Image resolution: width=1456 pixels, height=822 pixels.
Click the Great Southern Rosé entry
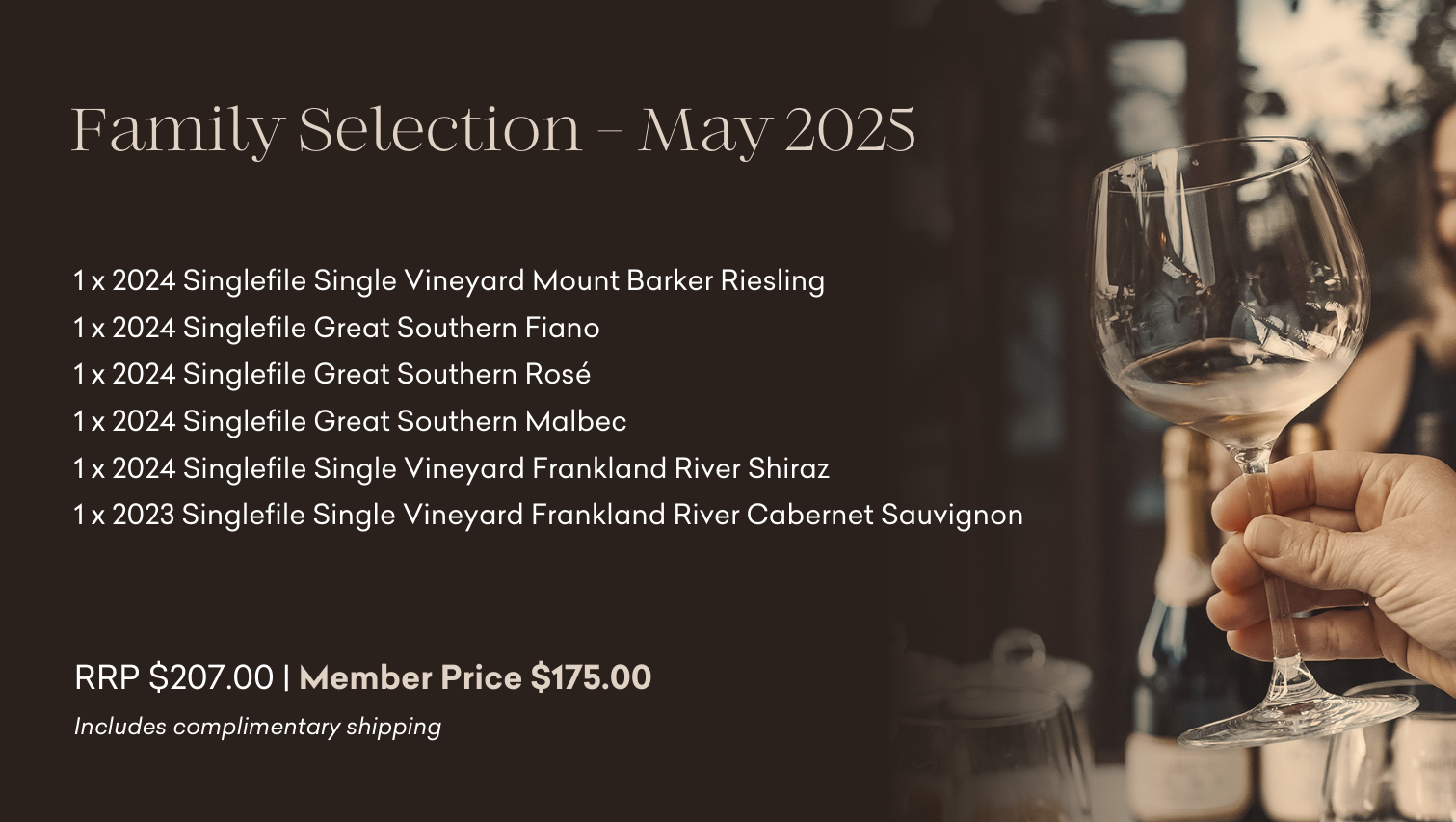point(331,374)
